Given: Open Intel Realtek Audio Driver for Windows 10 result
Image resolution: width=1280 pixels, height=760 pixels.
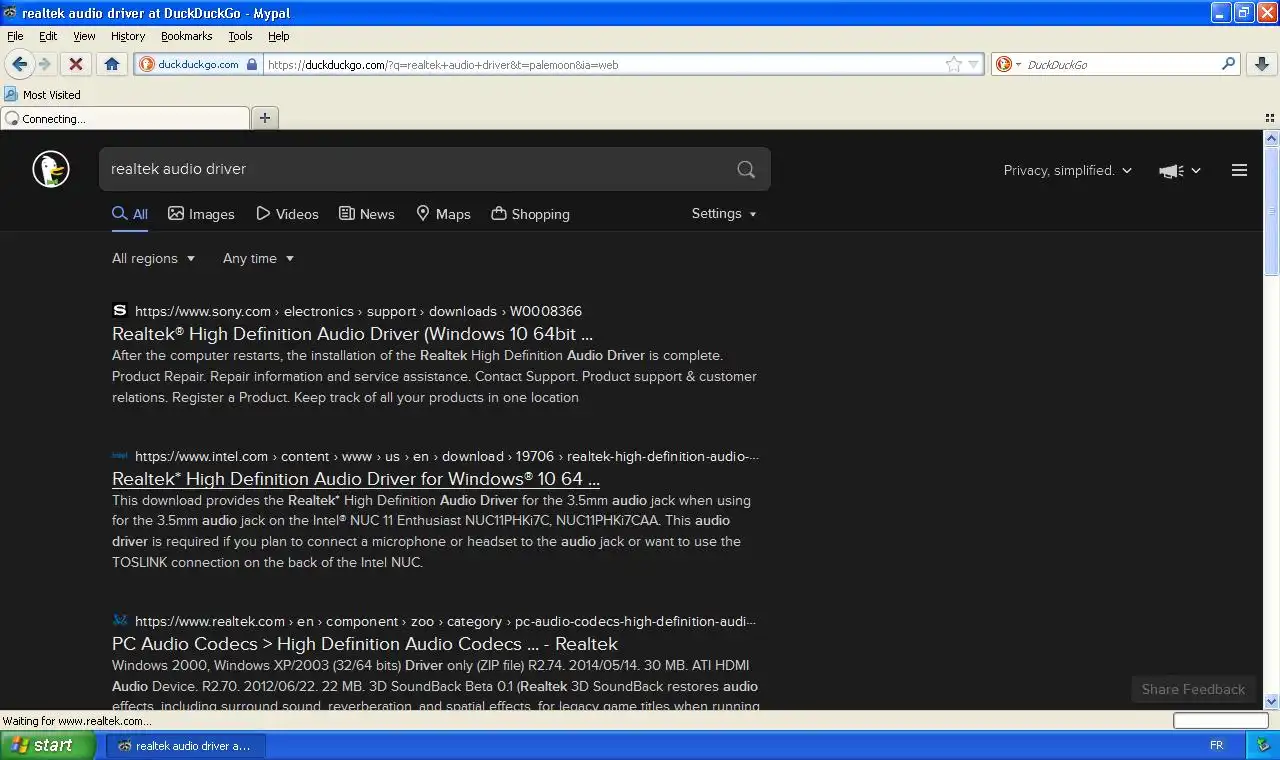Looking at the screenshot, I should coord(356,479).
